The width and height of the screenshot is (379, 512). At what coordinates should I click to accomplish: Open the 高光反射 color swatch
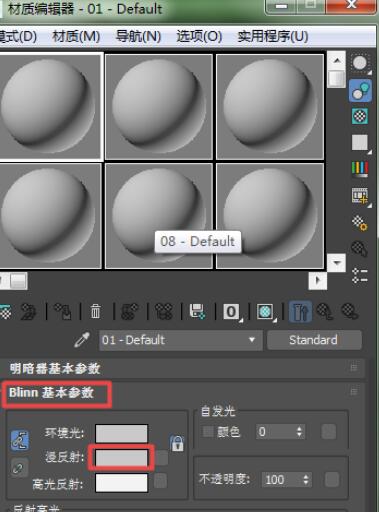pyautogui.click(x=121, y=483)
